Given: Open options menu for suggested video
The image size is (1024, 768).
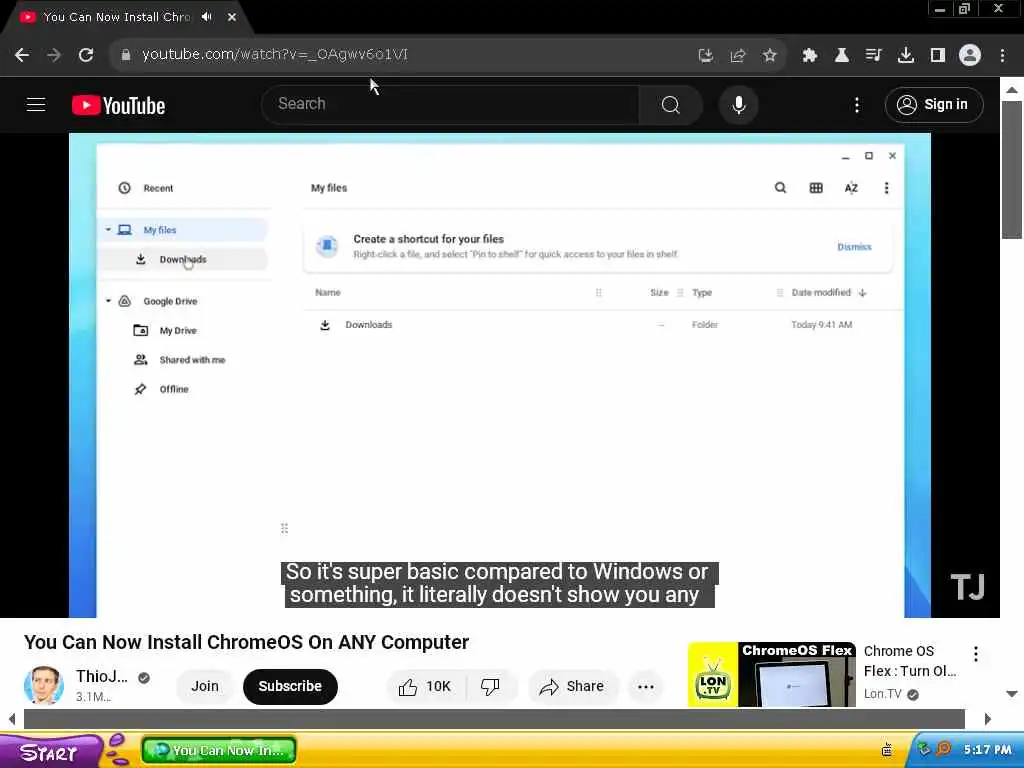Looking at the screenshot, I should point(976,654).
